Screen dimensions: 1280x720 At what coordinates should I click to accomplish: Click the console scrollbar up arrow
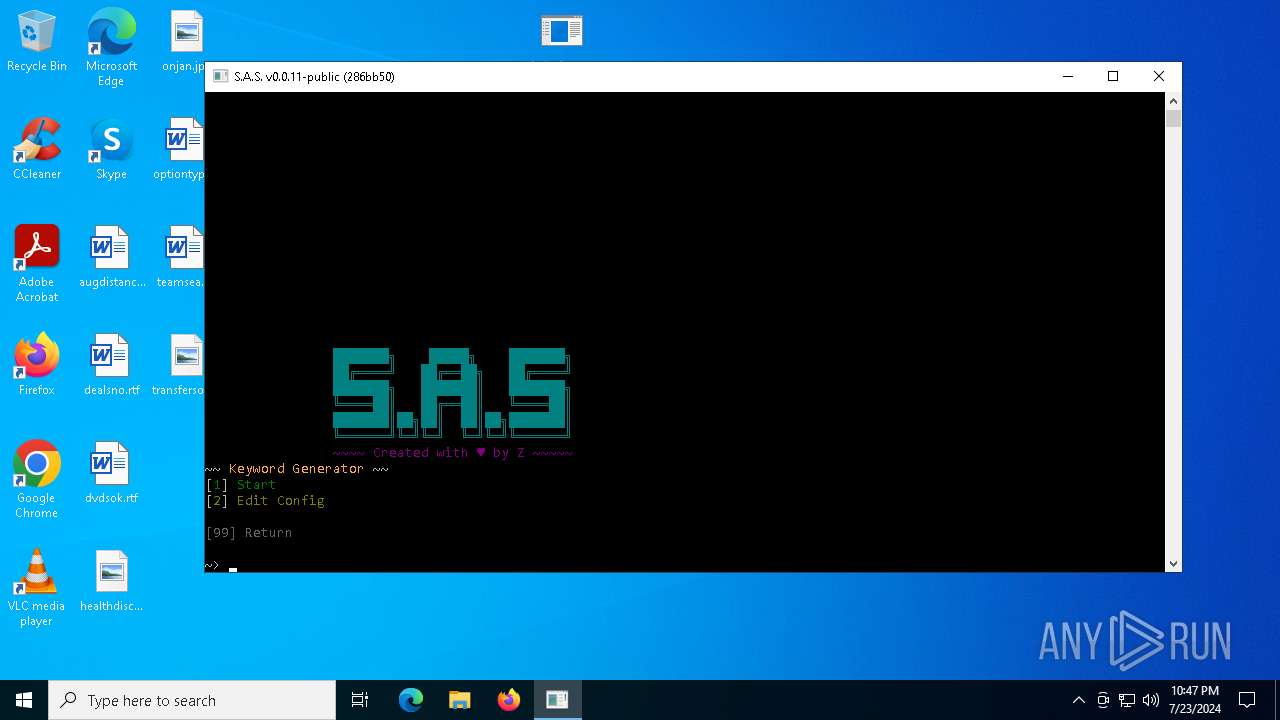pos(1173,101)
